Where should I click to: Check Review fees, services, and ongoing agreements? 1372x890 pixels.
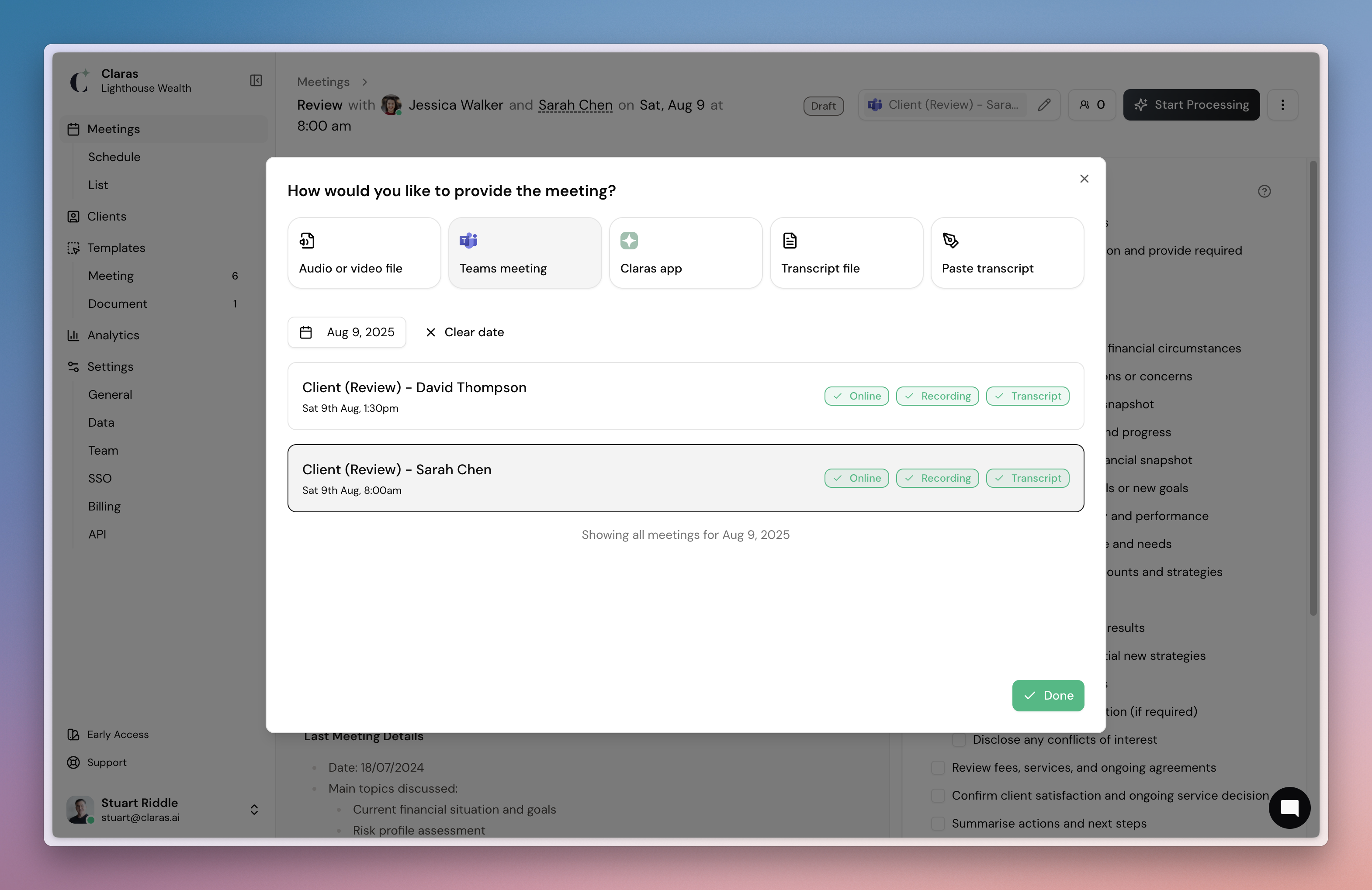pyautogui.click(x=938, y=767)
